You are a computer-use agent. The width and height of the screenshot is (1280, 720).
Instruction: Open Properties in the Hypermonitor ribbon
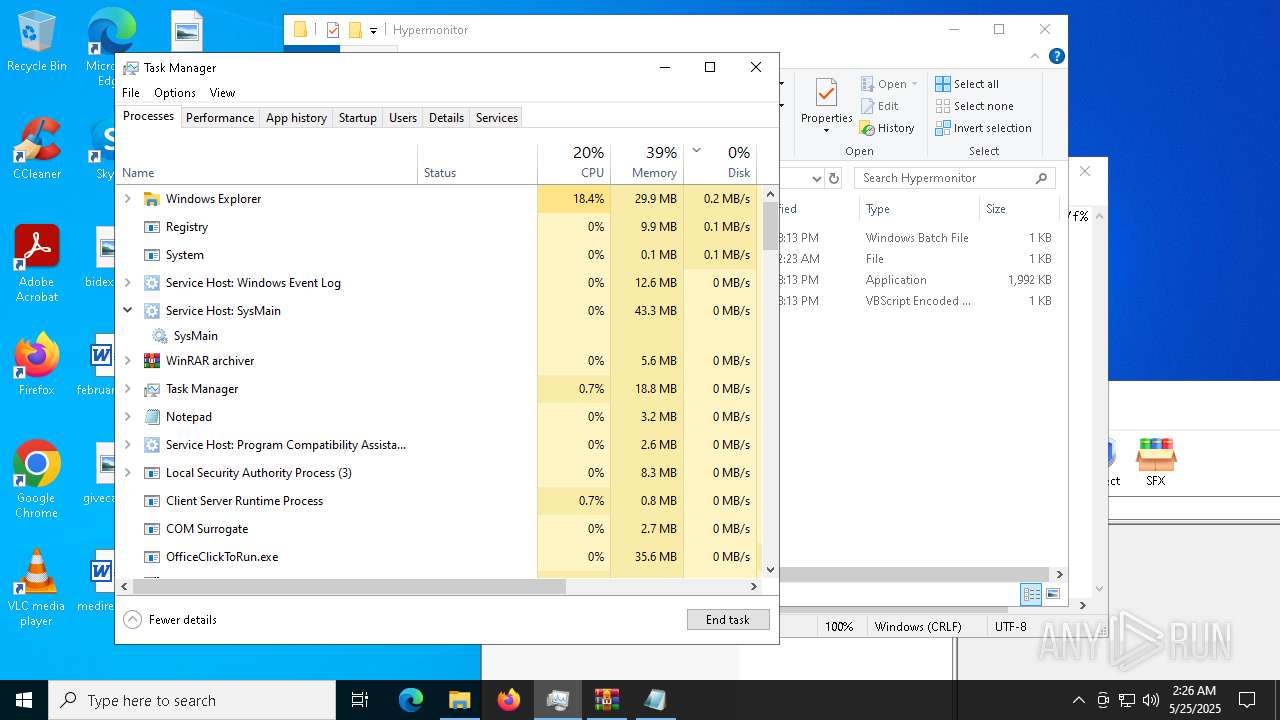tap(826, 104)
